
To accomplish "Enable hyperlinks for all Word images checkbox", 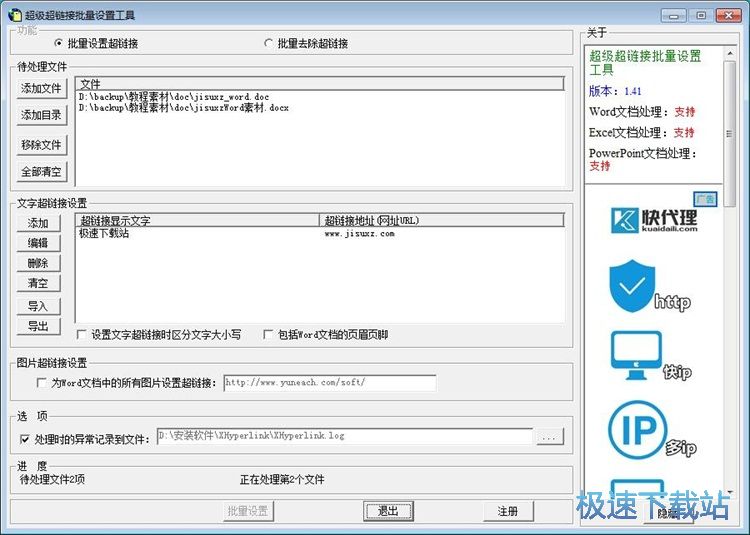I will pyautogui.click(x=42, y=383).
